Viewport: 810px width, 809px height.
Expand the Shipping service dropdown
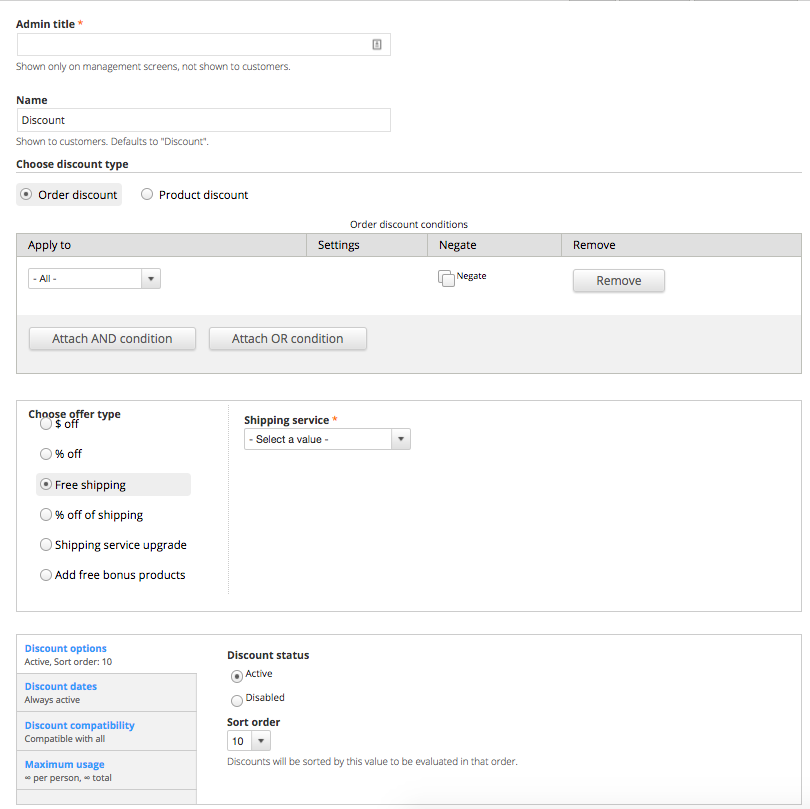[x=327, y=439]
